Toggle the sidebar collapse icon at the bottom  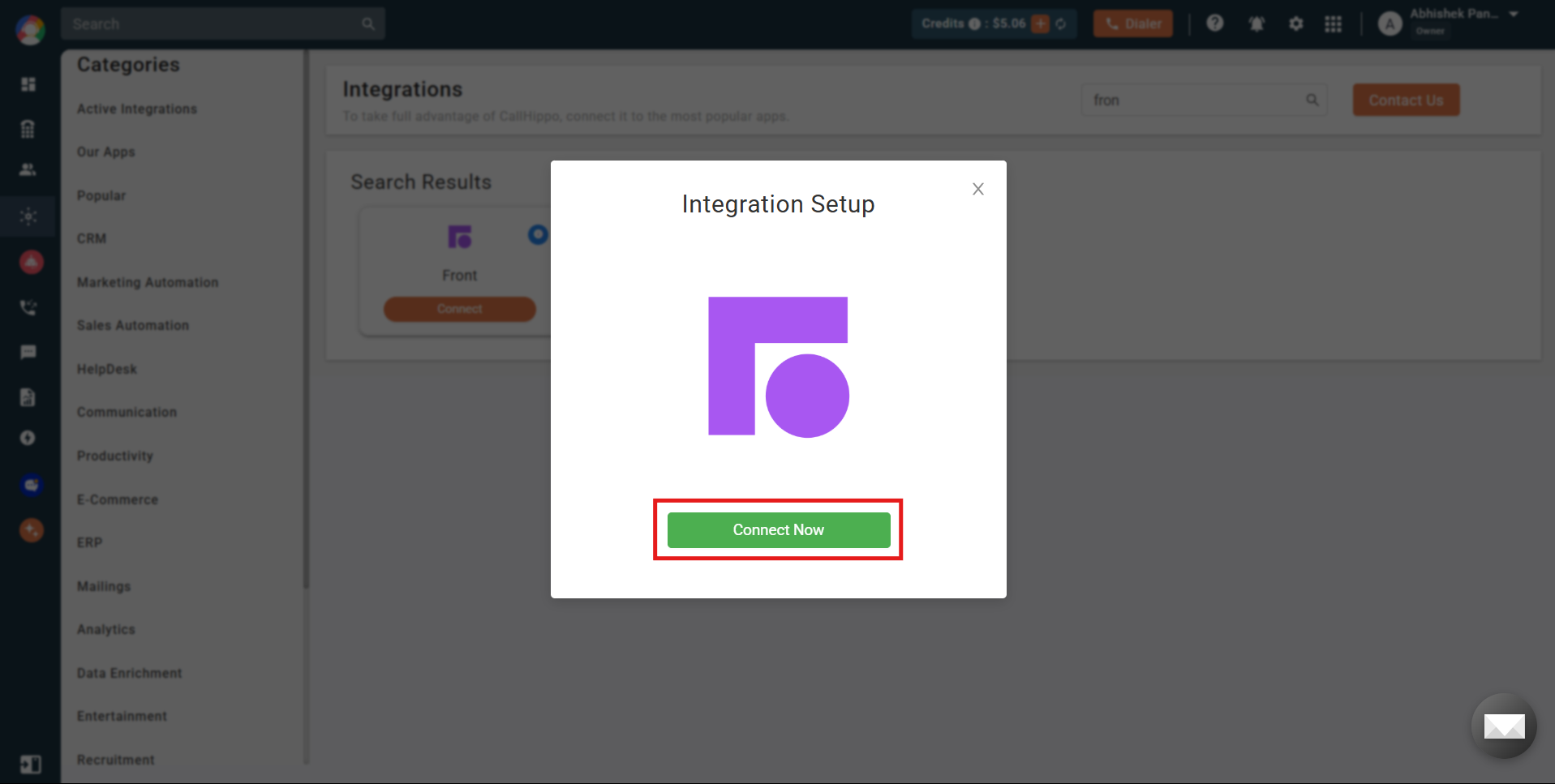[x=31, y=764]
